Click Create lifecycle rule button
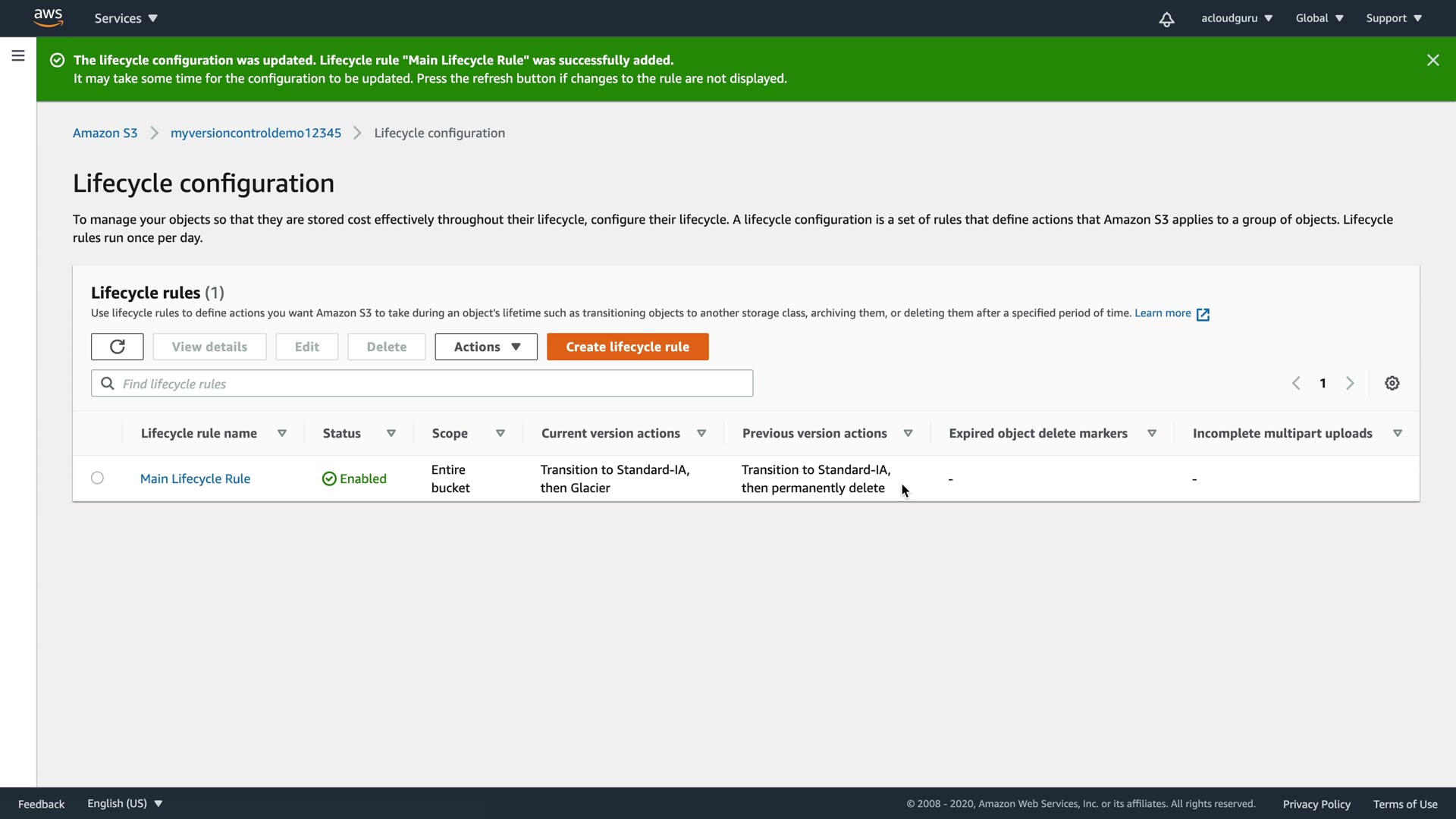 [627, 347]
